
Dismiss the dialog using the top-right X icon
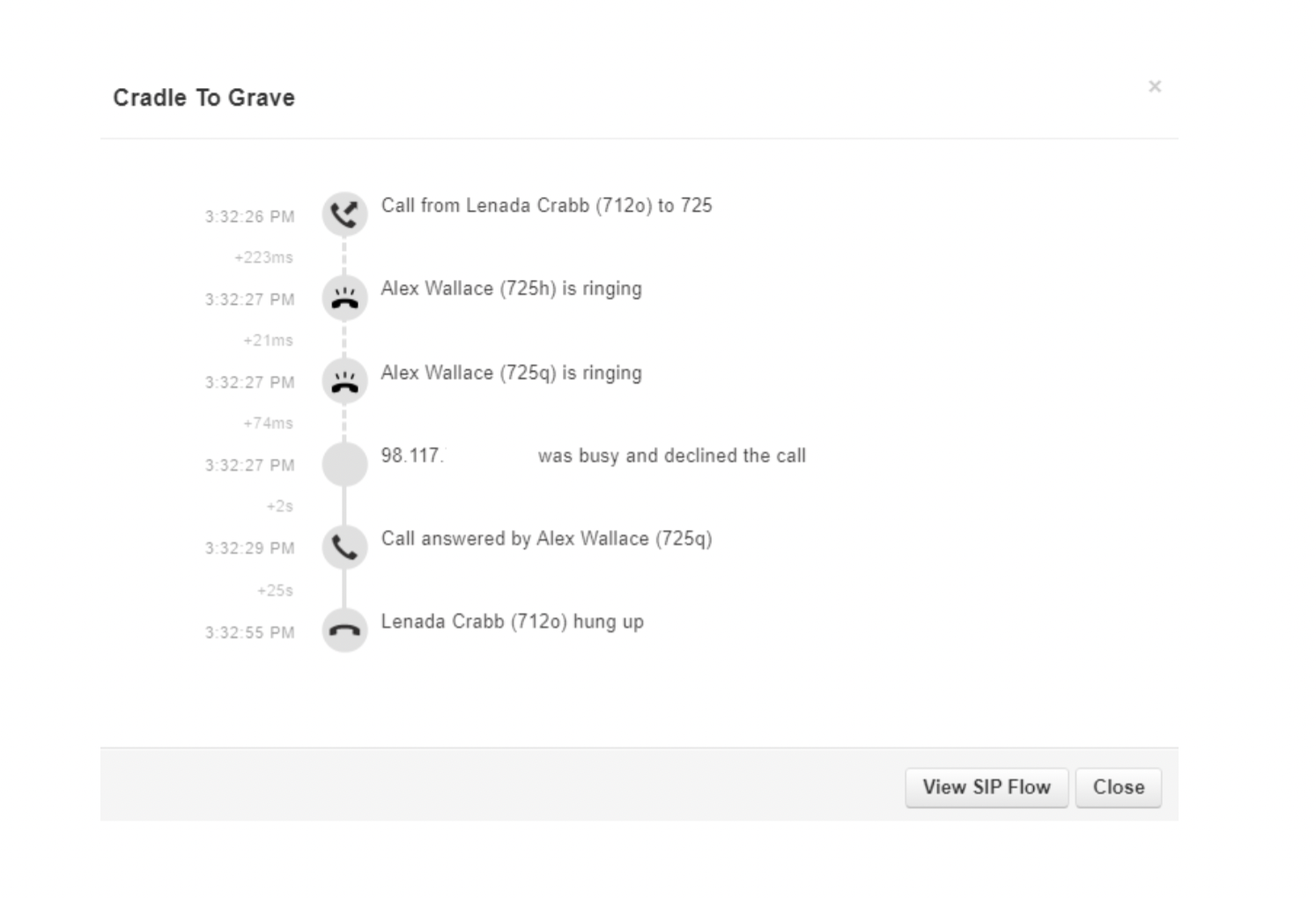tap(1155, 86)
